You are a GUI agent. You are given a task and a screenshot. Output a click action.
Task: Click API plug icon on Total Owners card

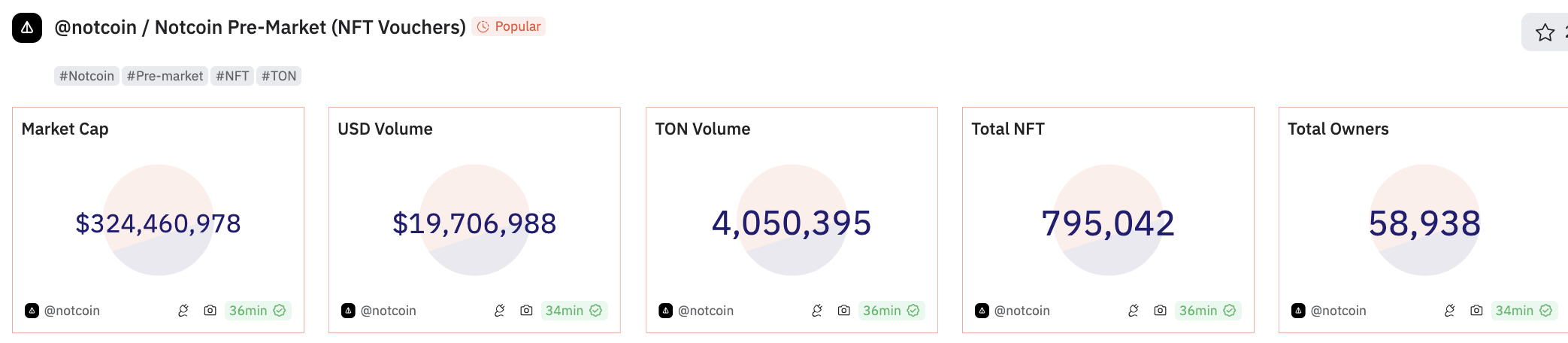[x=1450, y=311]
